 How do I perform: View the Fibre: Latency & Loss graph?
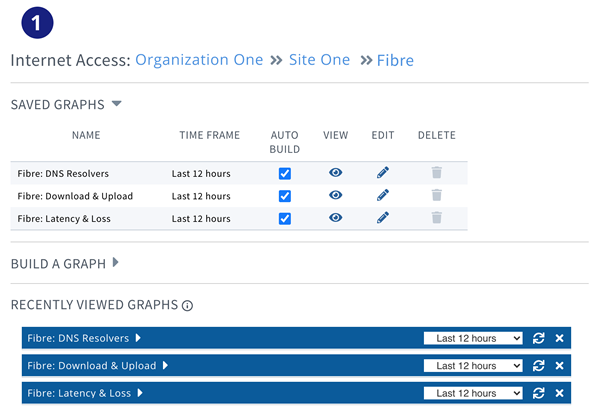point(336,218)
